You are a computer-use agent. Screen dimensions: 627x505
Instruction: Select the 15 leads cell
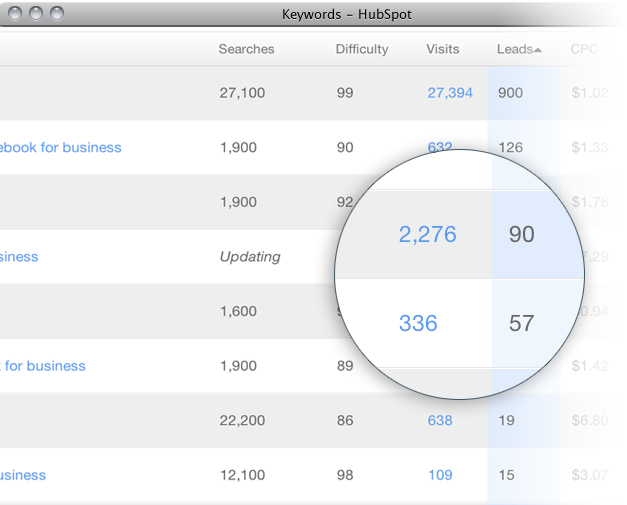[x=506, y=475]
